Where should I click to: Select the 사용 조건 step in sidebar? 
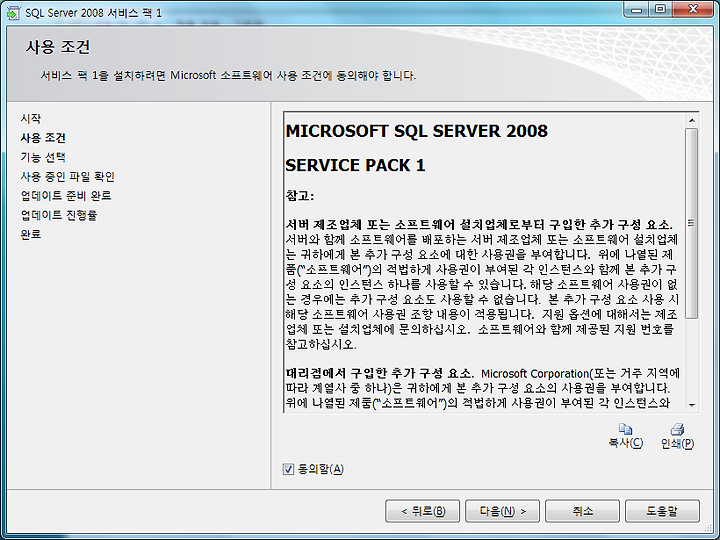43,138
